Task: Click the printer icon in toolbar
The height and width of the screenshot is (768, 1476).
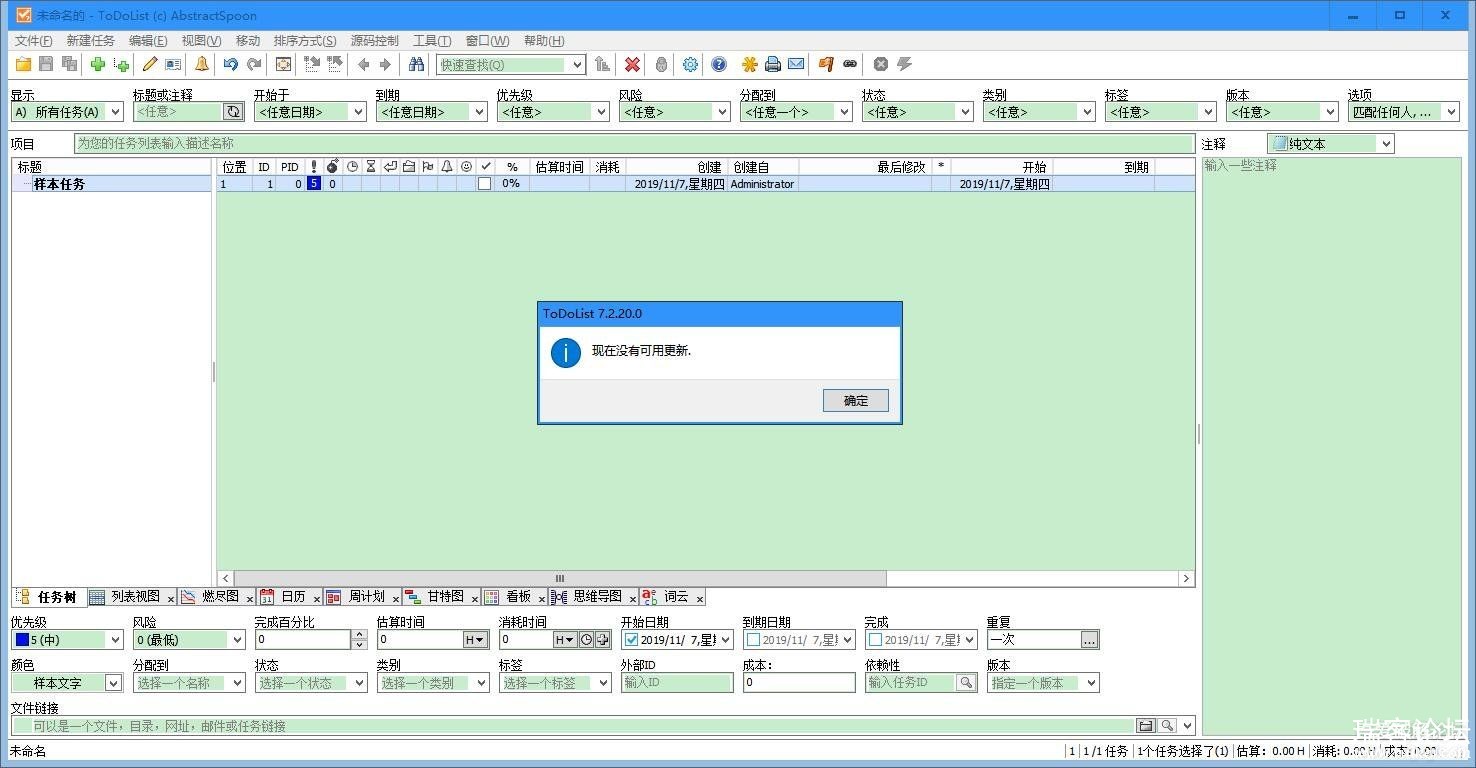Action: tap(772, 64)
